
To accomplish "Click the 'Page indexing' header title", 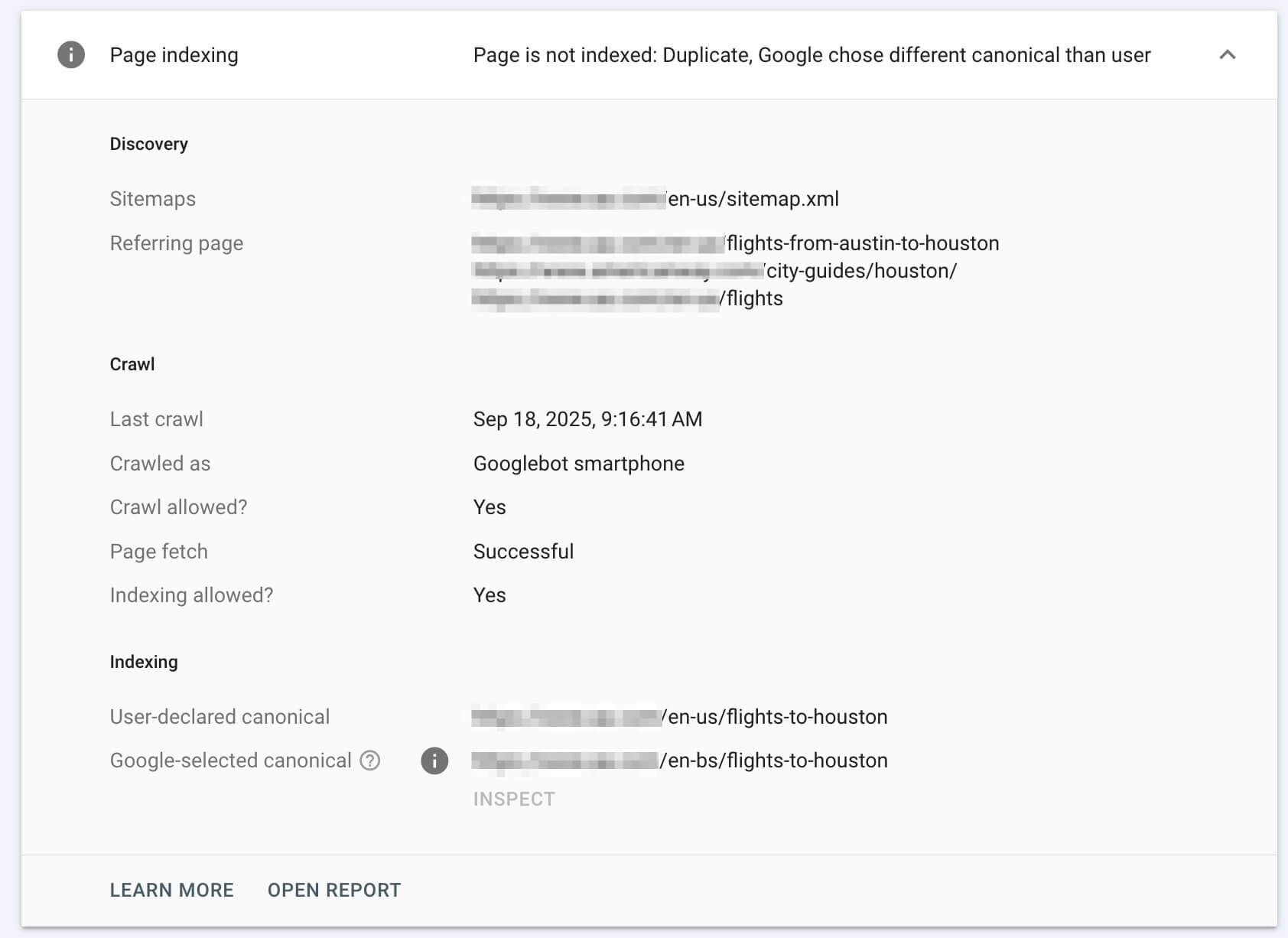I will pyautogui.click(x=174, y=55).
